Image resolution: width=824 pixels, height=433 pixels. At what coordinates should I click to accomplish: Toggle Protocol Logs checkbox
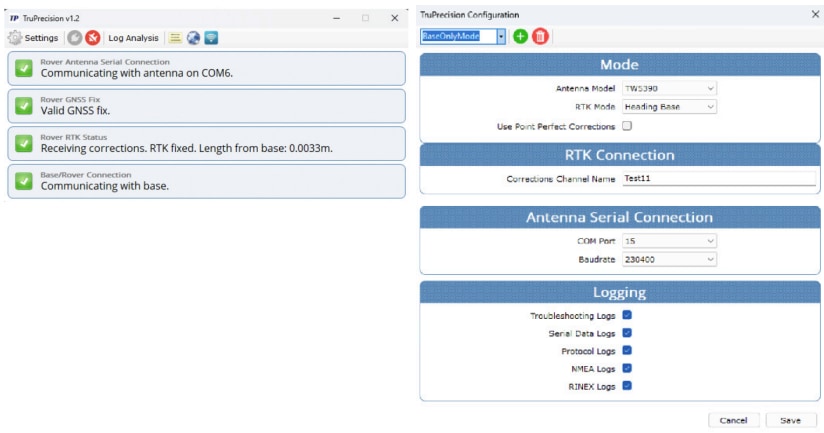627,350
